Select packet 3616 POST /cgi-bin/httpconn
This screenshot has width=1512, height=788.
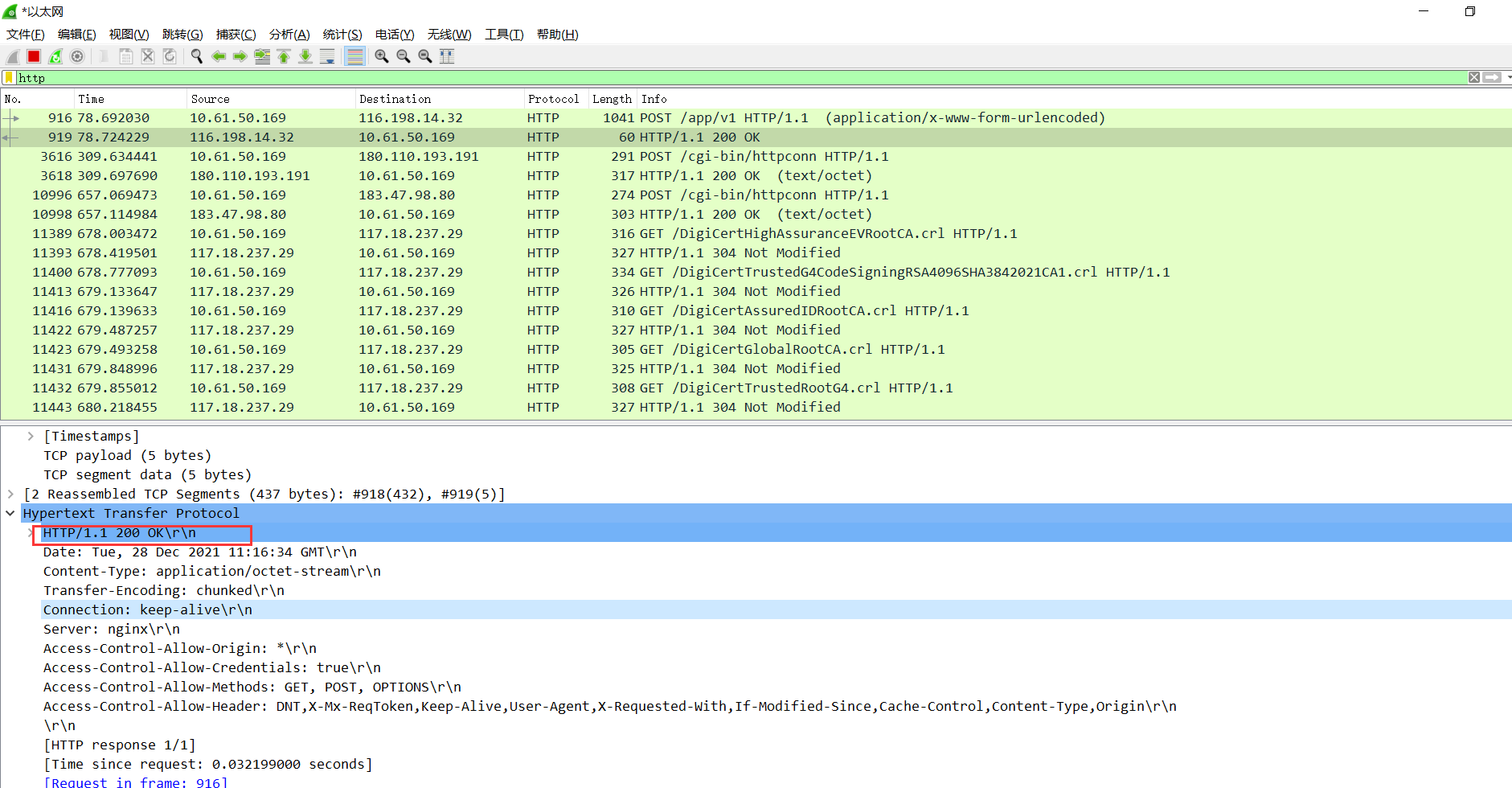click(x=756, y=157)
